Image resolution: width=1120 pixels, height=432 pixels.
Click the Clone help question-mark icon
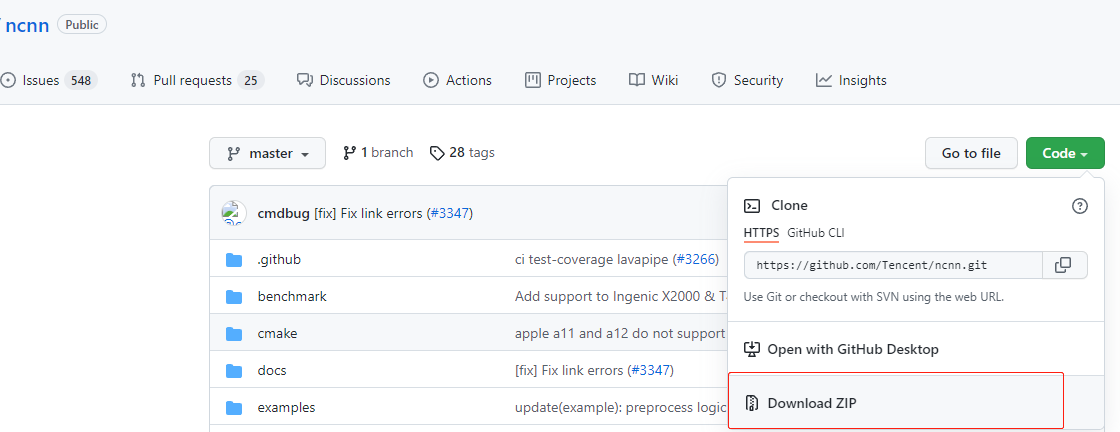(1080, 206)
